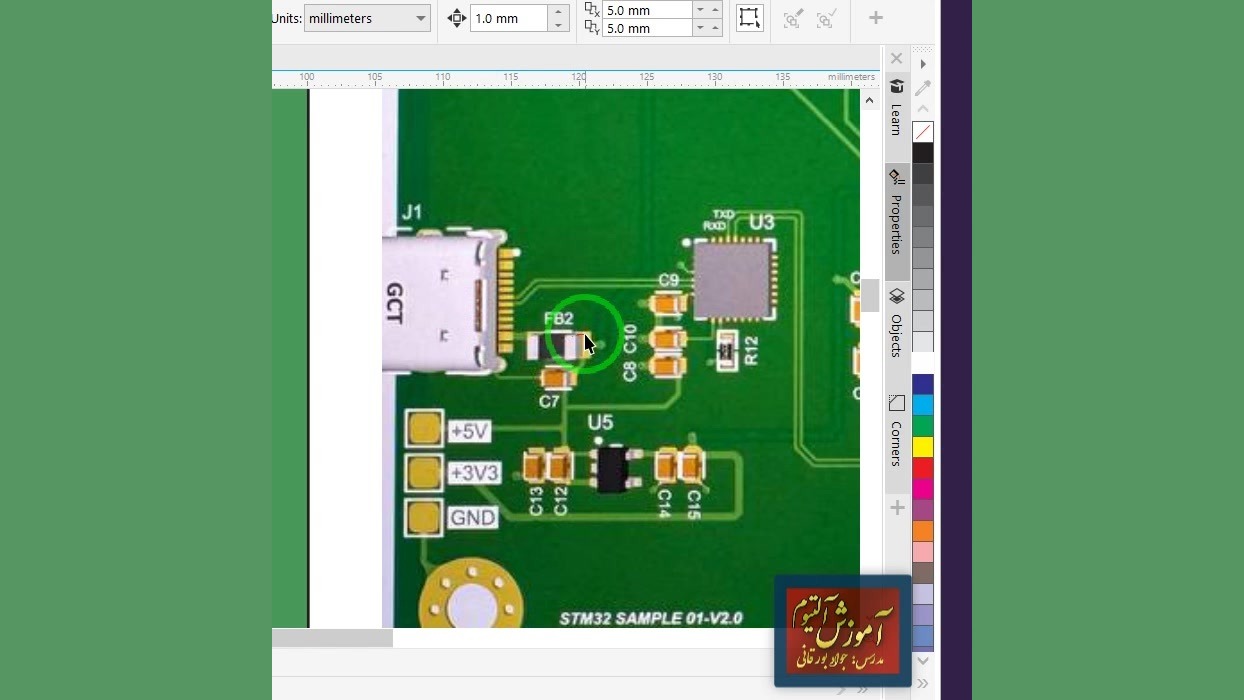The width and height of the screenshot is (1244, 700).
Task: Click the horizontal duplicate distance field
Action: click(x=648, y=10)
